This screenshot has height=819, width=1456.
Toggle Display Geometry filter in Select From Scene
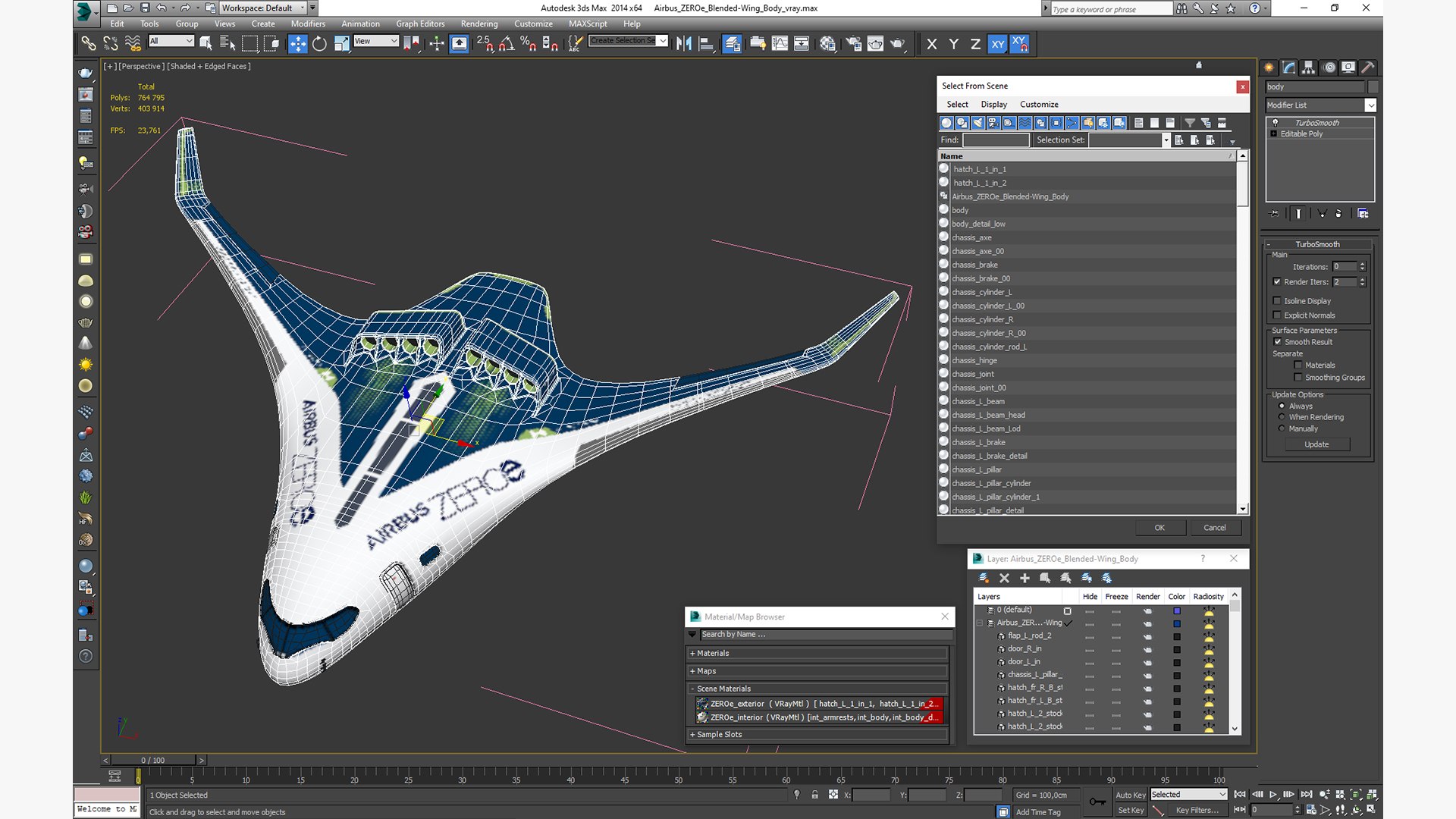(x=946, y=122)
